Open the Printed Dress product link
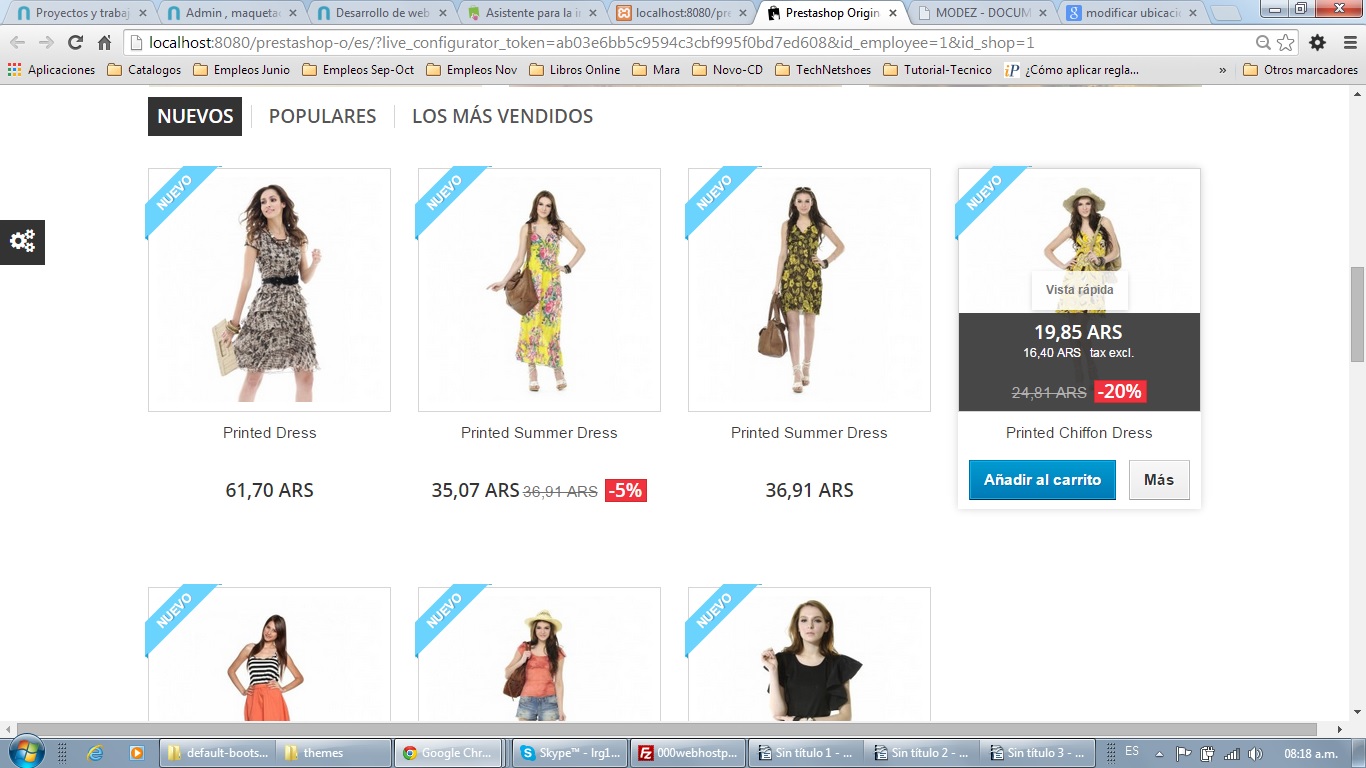Screen dimensions: 1366x768 [269, 433]
